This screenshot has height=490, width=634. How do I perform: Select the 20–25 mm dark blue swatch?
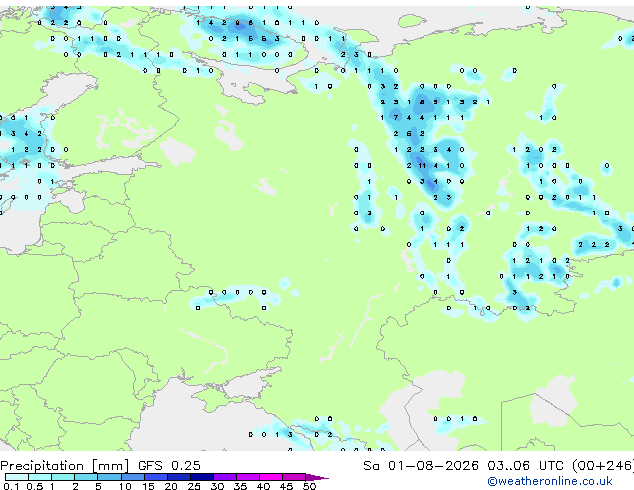tap(179, 477)
